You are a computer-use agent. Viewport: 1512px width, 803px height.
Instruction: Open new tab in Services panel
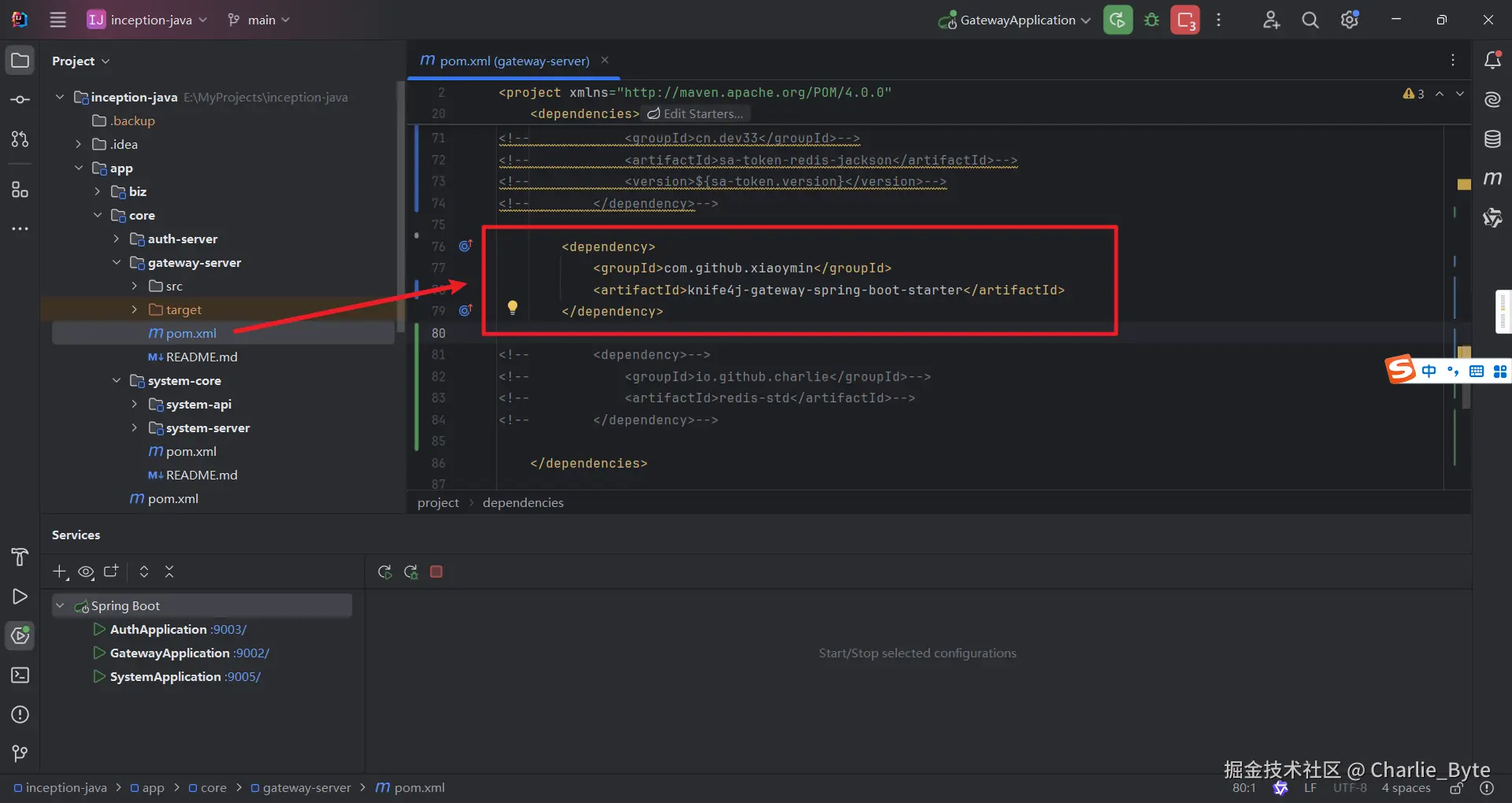(111, 572)
